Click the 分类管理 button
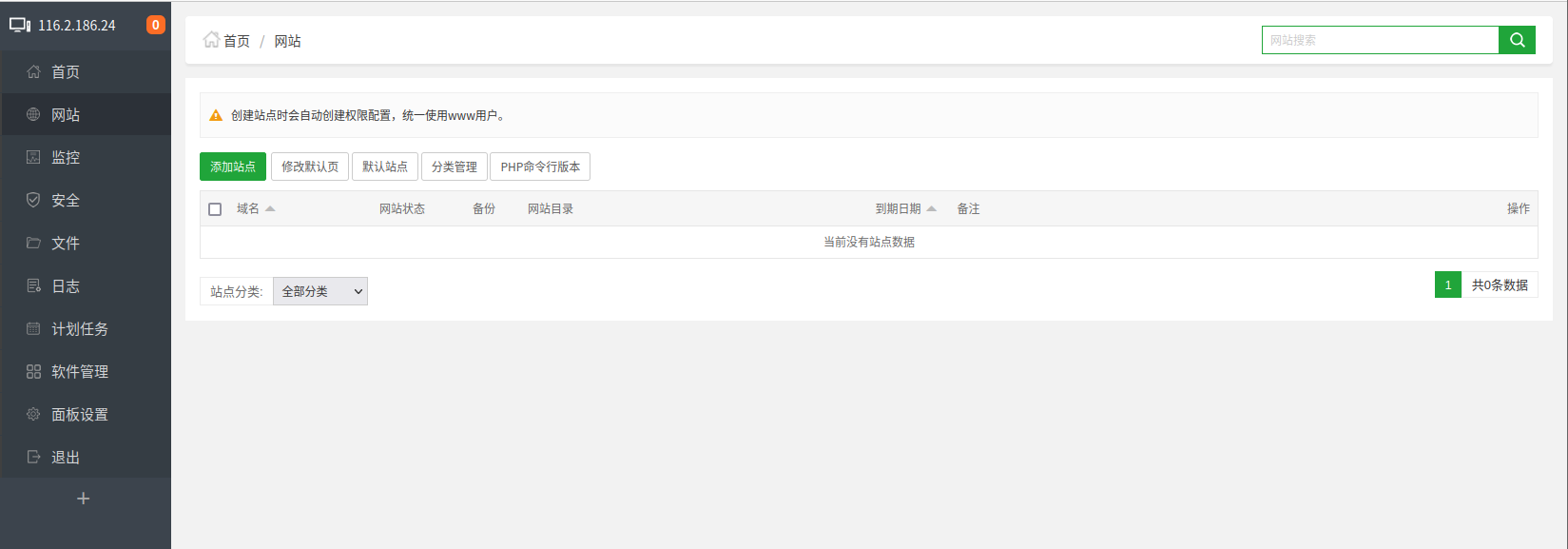 click(455, 167)
